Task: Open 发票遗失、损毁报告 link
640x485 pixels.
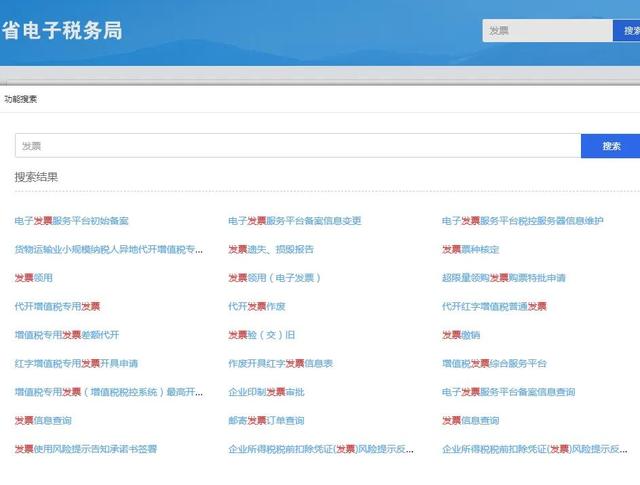Action: click(270, 249)
